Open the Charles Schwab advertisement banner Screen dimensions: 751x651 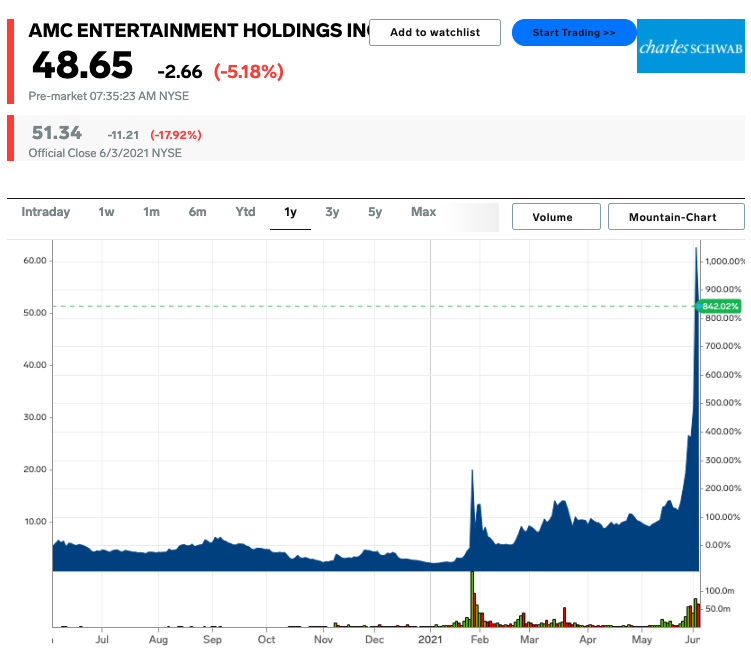tap(691, 46)
